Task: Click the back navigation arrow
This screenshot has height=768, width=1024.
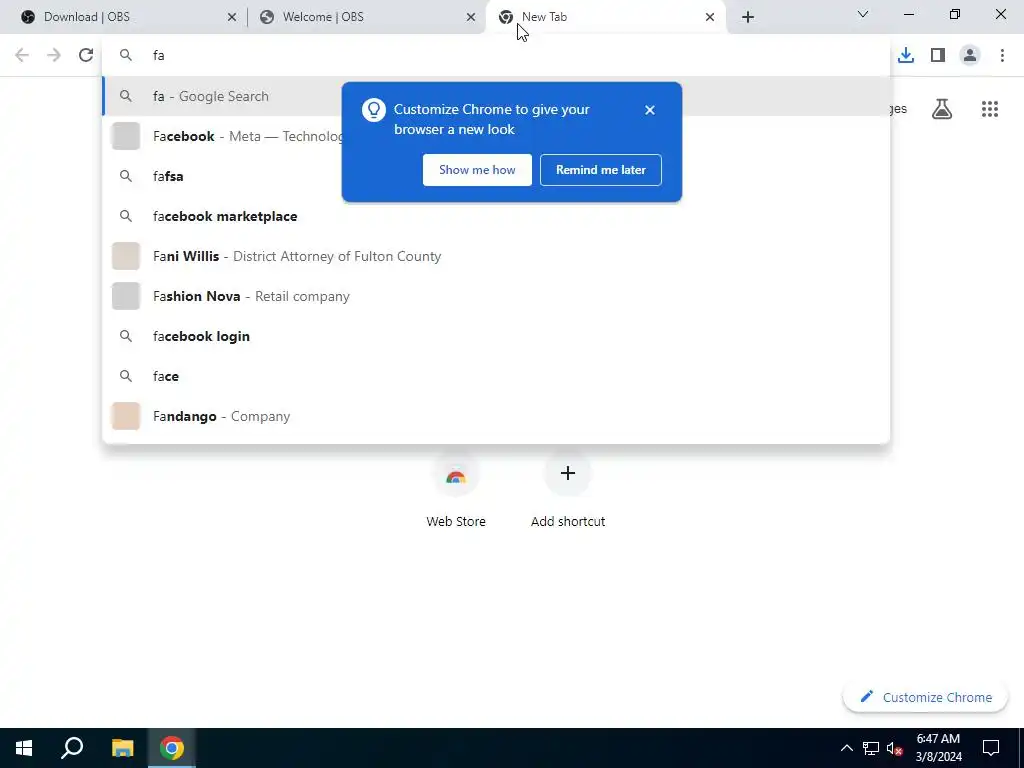Action: [x=22, y=56]
